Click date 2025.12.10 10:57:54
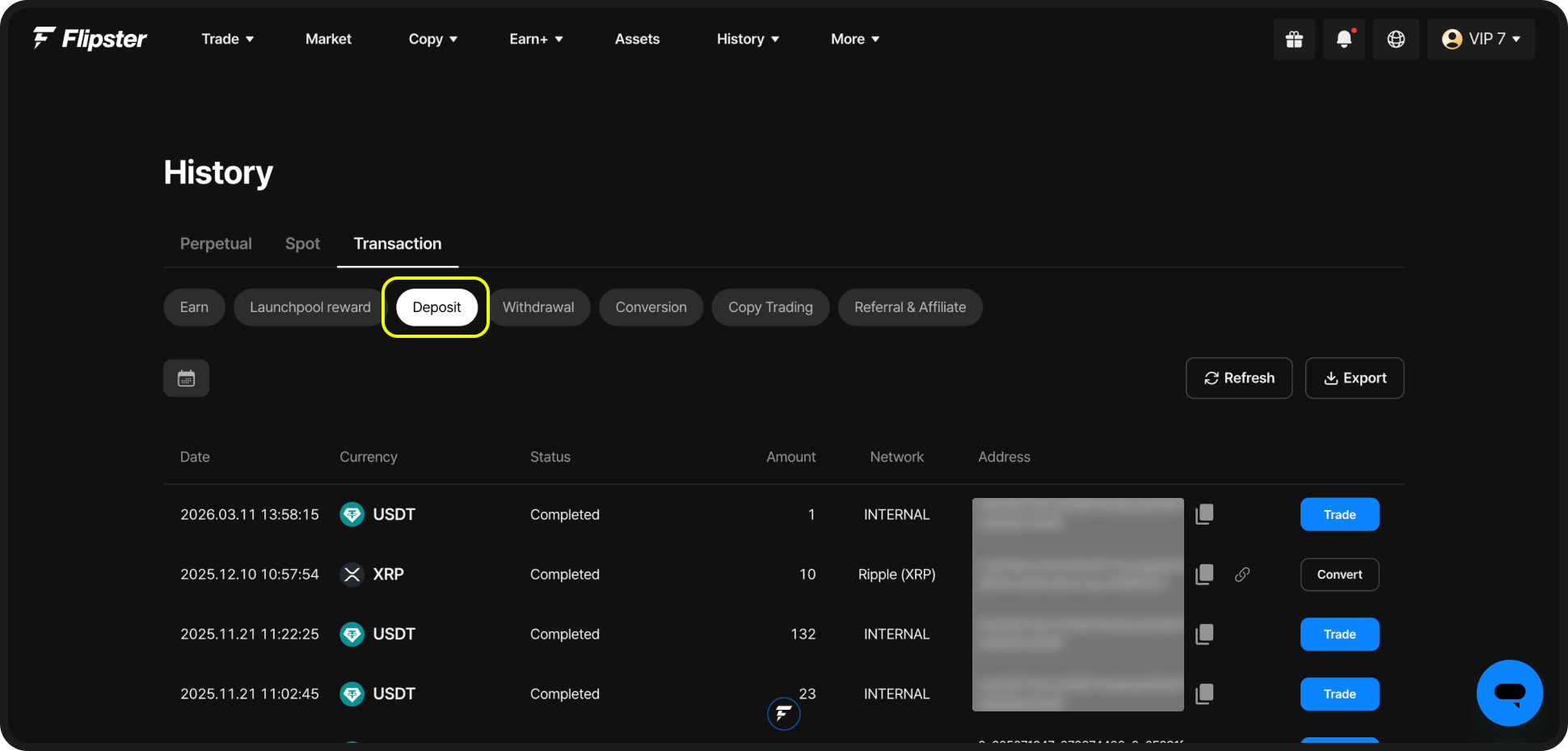Viewport: 1568px width, 751px height. (250, 574)
